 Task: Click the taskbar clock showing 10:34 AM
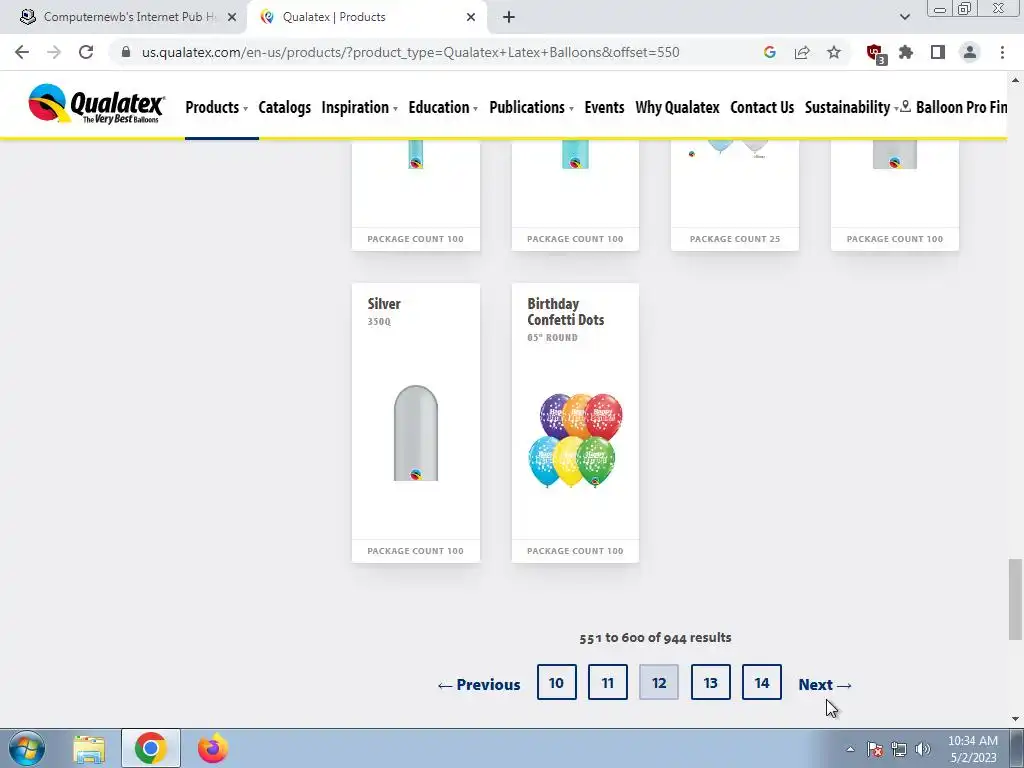point(972,749)
